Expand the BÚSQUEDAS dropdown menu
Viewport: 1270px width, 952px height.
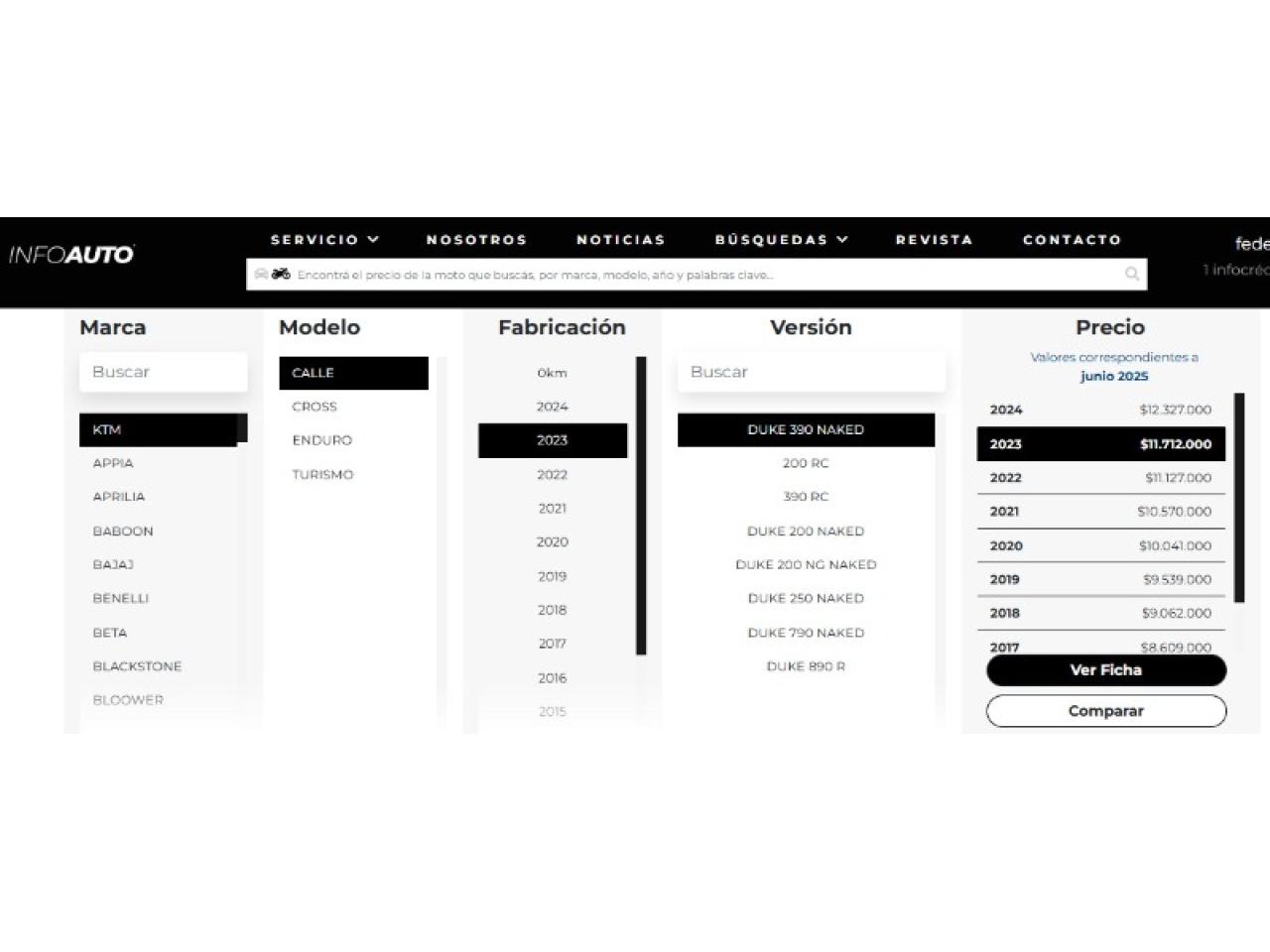(782, 240)
